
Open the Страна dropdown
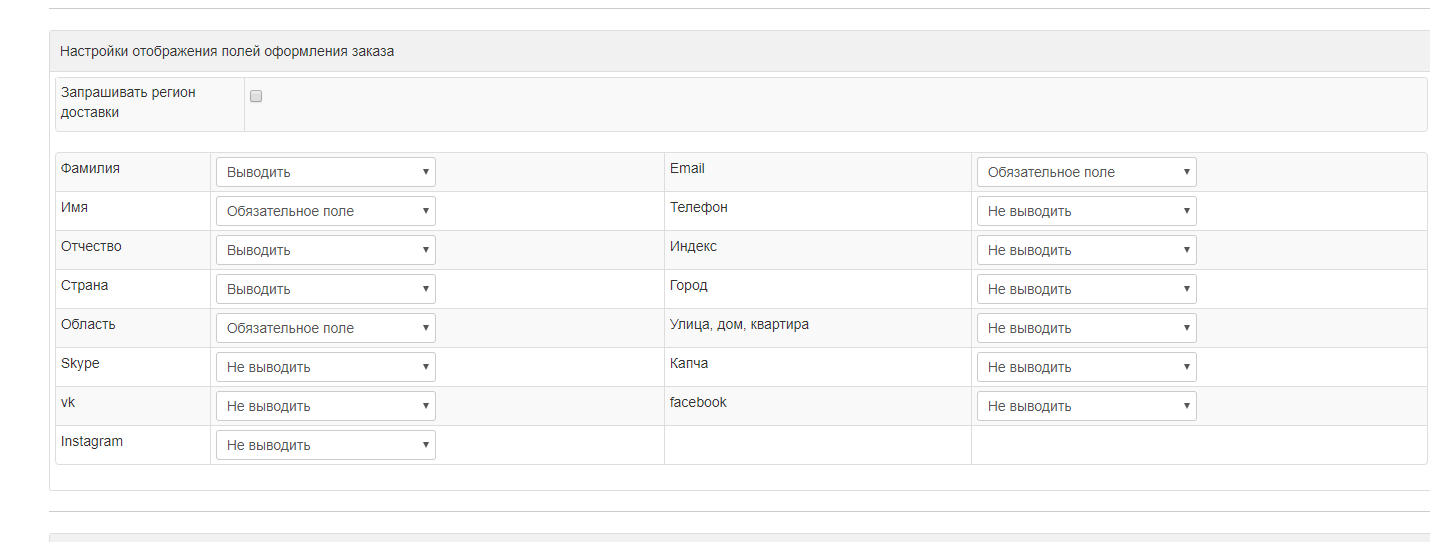(326, 289)
